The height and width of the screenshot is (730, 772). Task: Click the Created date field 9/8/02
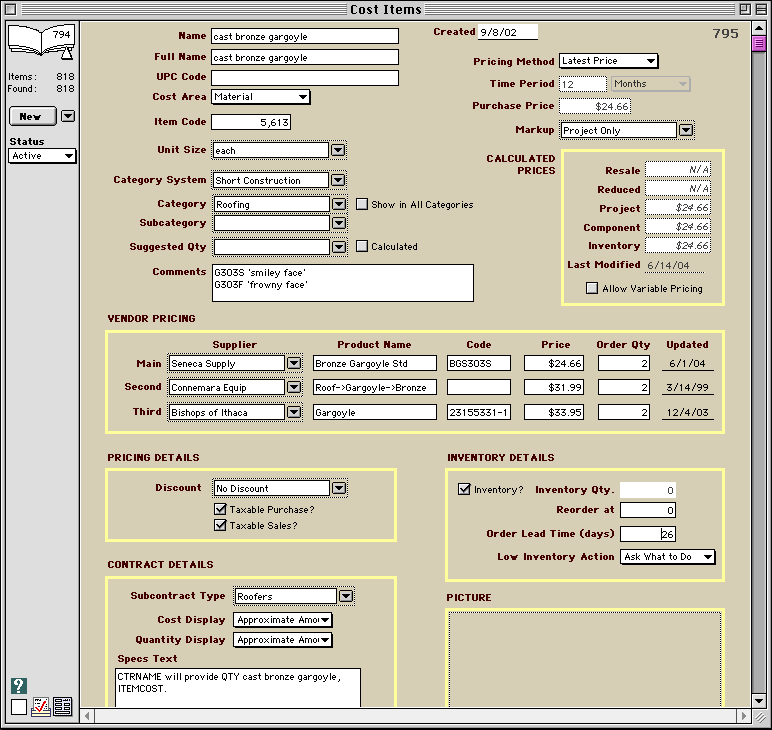508,32
